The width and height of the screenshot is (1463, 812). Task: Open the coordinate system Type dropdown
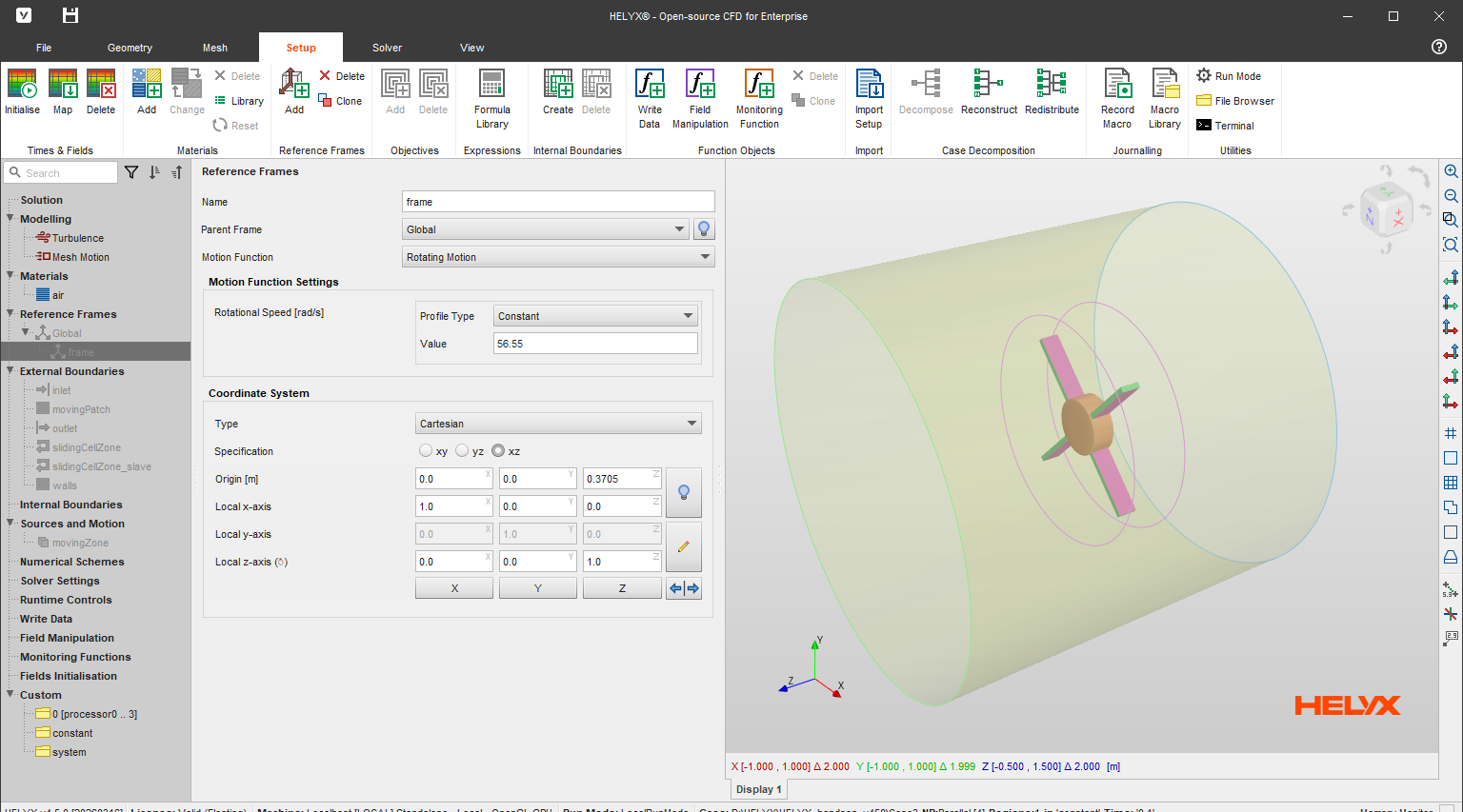(559, 424)
